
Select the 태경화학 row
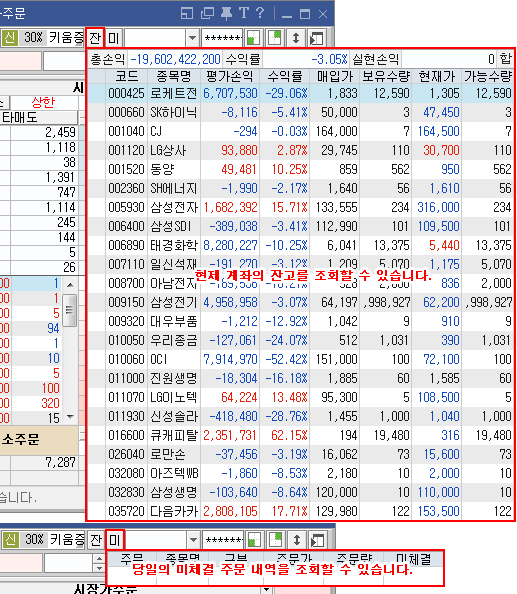point(301,245)
